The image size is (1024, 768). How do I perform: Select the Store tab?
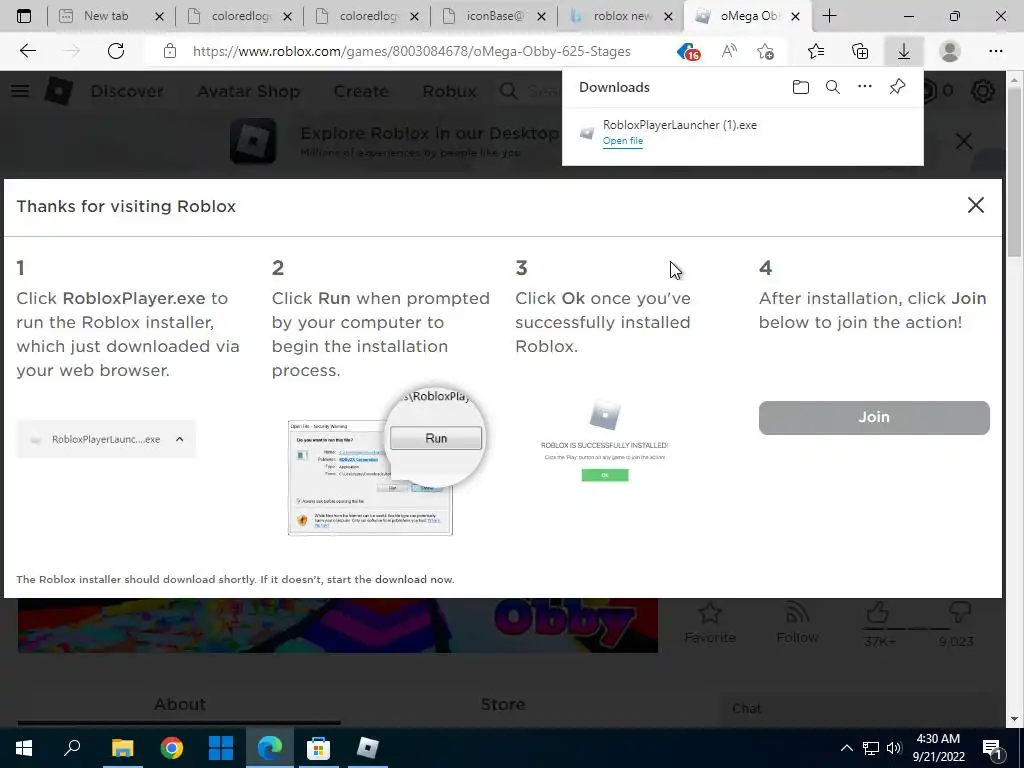(x=503, y=704)
